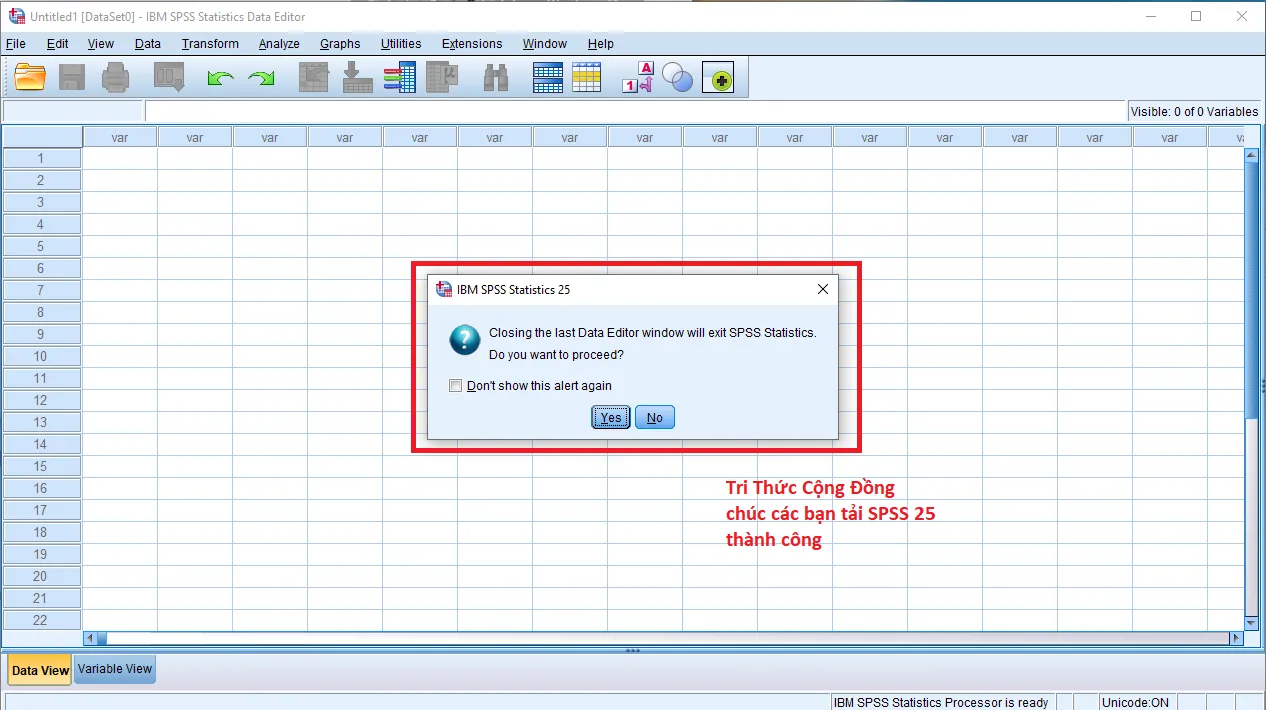This screenshot has width=1266, height=710.
Task: Open the Use Variable Sets icon
Action: [x=677, y=77]
